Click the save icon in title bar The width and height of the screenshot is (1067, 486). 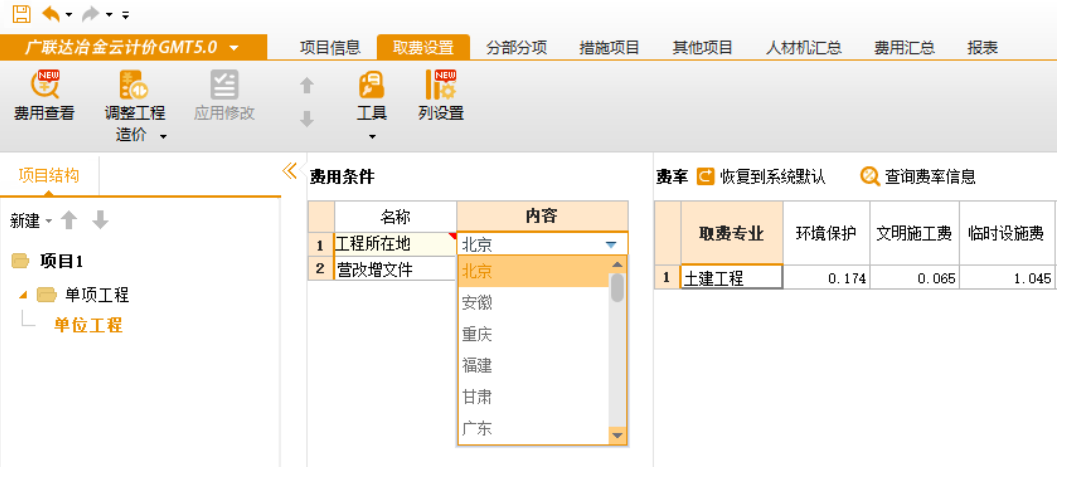click(20, 14)
